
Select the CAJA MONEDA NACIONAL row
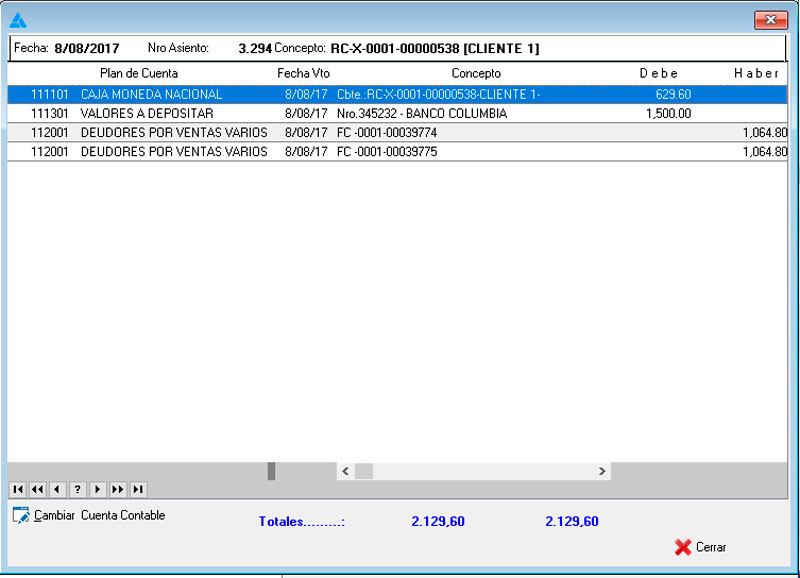tap(151, 94)
